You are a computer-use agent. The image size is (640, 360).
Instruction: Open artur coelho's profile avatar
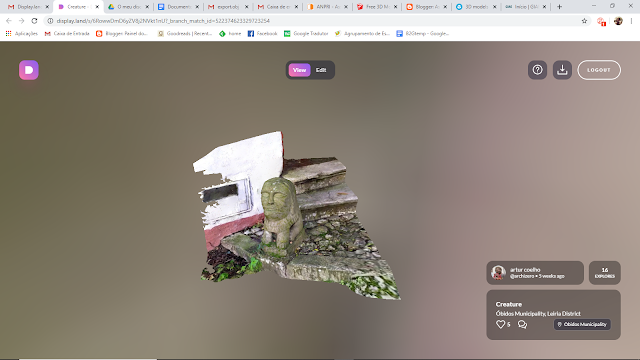pyautogui.click(x=498, y=273)
